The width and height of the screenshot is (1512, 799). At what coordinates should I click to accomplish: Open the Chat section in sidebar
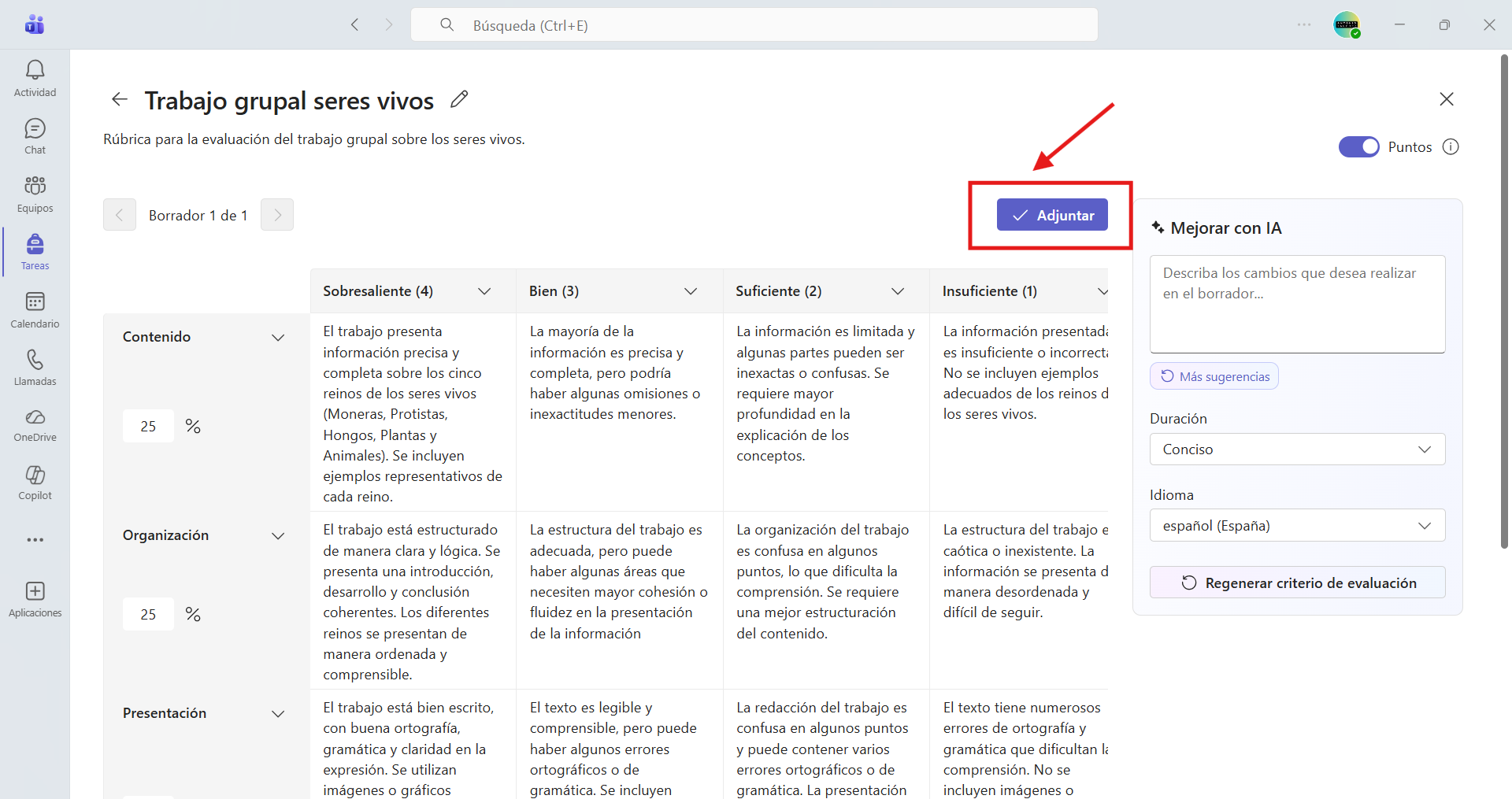(x=35, y=136)
